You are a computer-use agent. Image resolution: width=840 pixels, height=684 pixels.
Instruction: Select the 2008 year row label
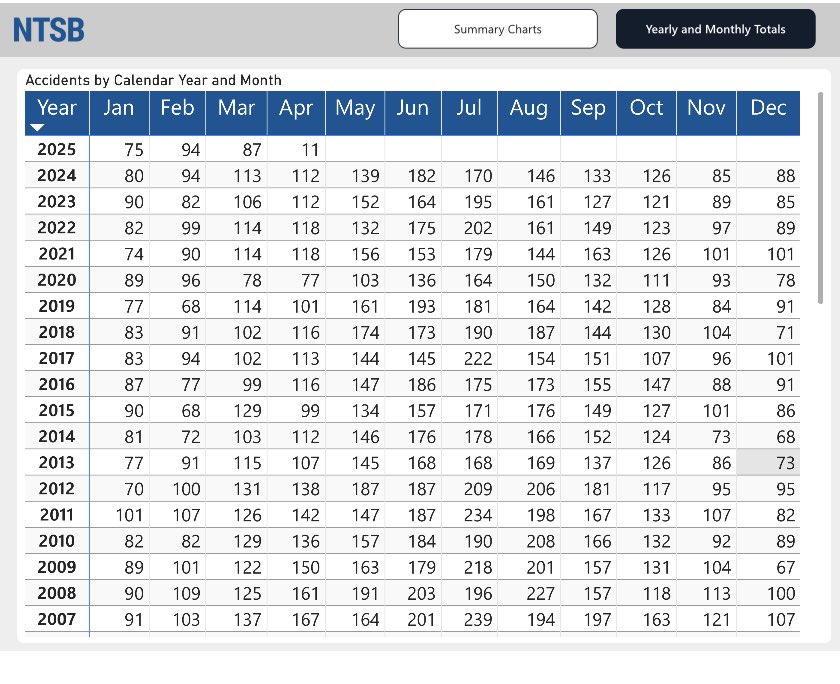pos(57,593)
